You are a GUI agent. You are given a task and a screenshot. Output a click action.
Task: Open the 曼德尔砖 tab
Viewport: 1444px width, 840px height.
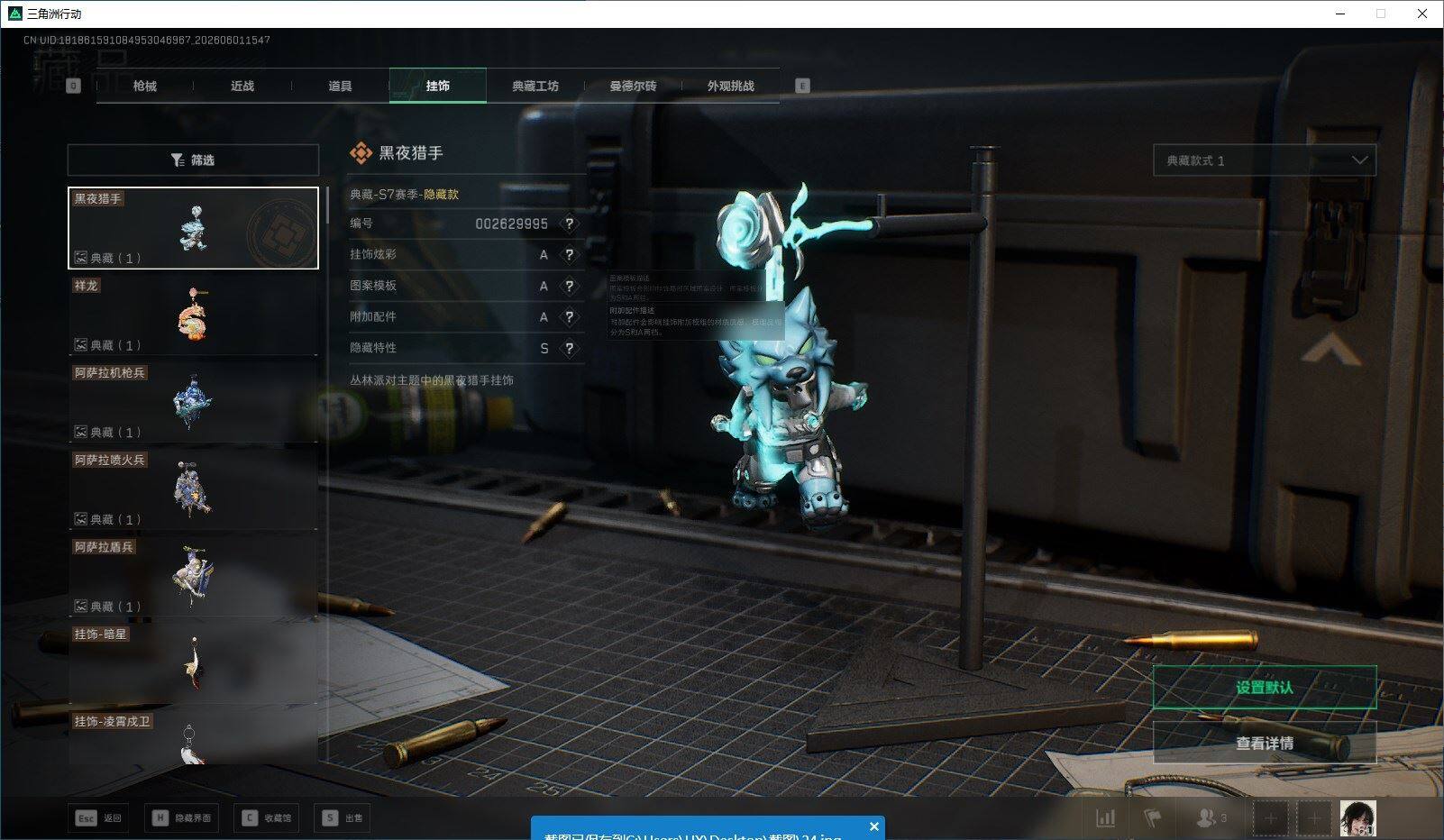click(633, 86)
